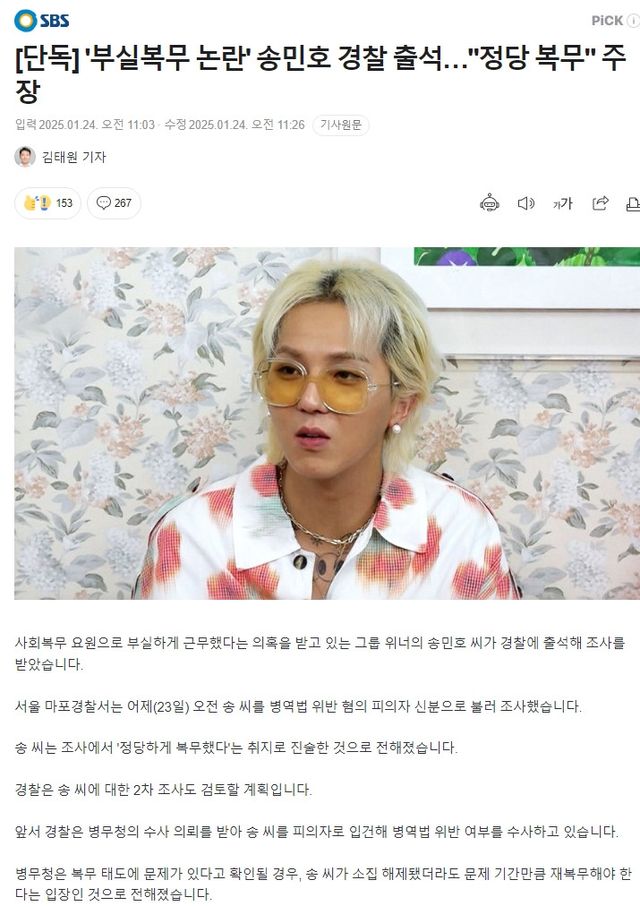
Task: Click the sentence mentioning 서울 마포경찰서
Action: pyautogui.click(x=298, y=706)
